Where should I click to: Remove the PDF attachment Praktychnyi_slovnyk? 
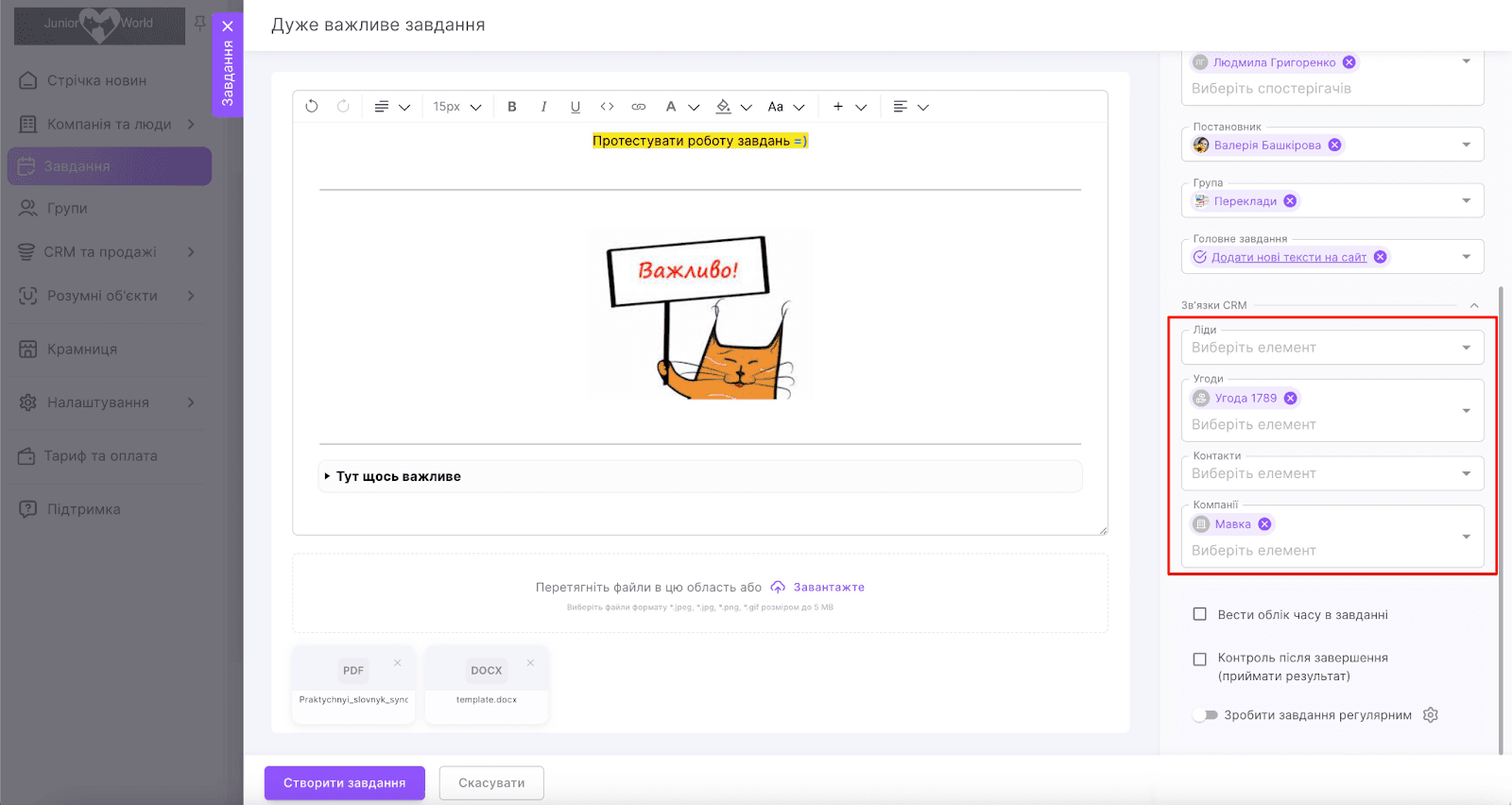398,662
